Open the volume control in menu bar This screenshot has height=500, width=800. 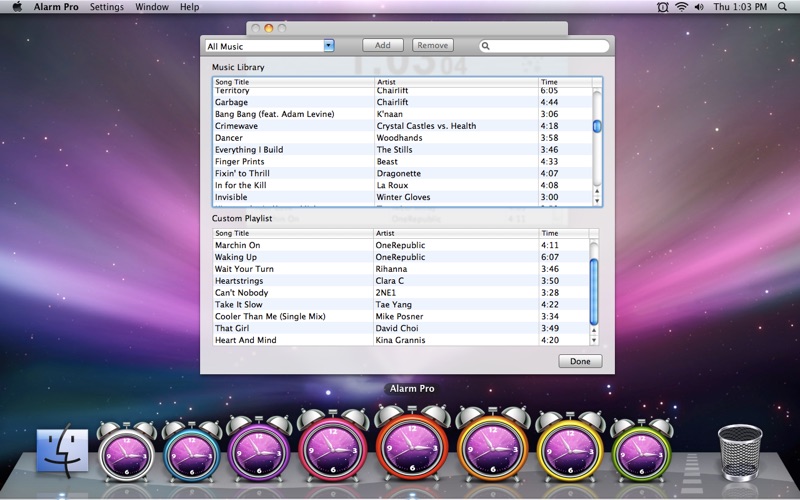699,7
